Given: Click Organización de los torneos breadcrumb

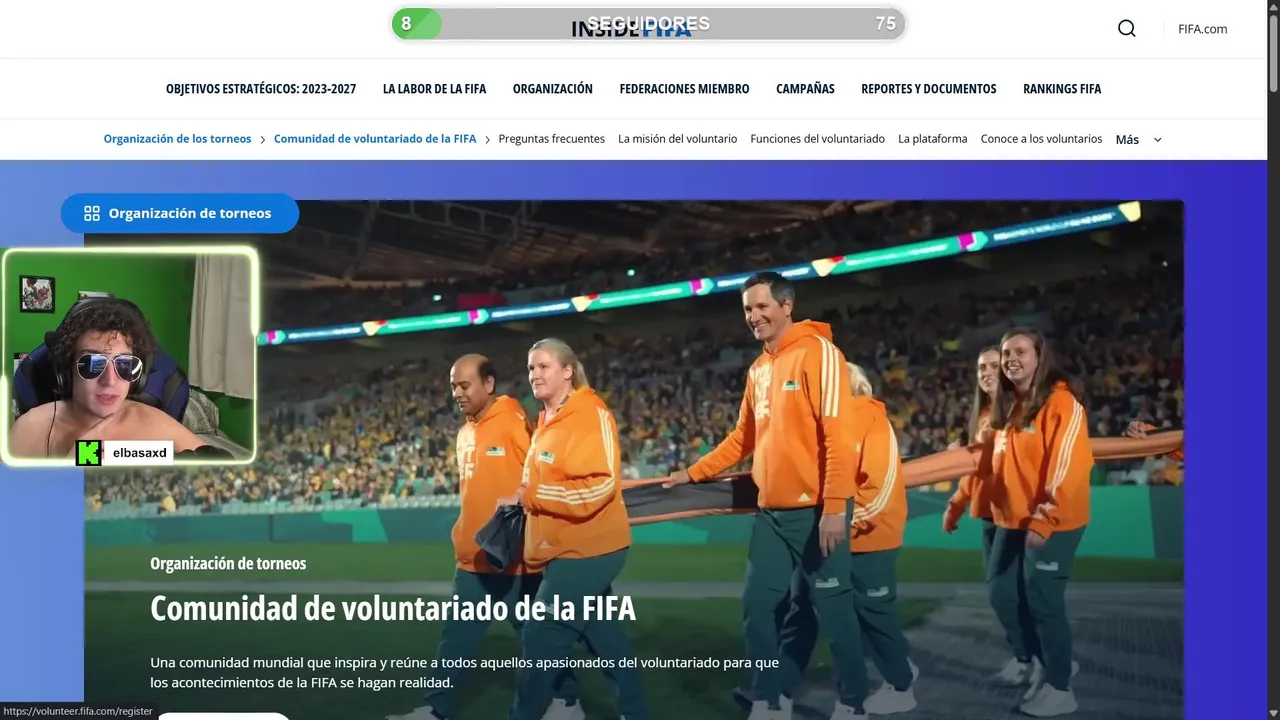Looking at the screenshot, I should click(177, 139).
